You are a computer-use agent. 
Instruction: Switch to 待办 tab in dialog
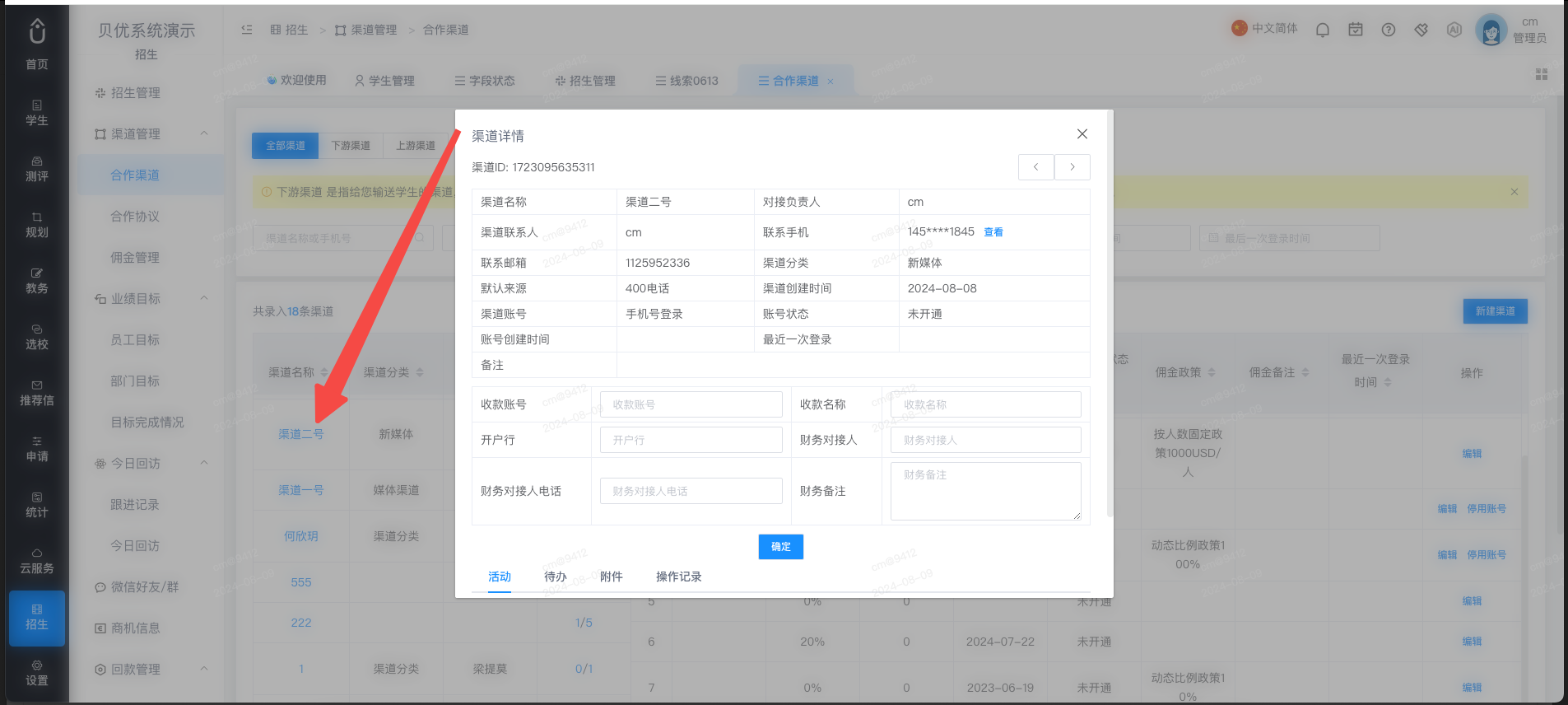[x=556, y=577]
